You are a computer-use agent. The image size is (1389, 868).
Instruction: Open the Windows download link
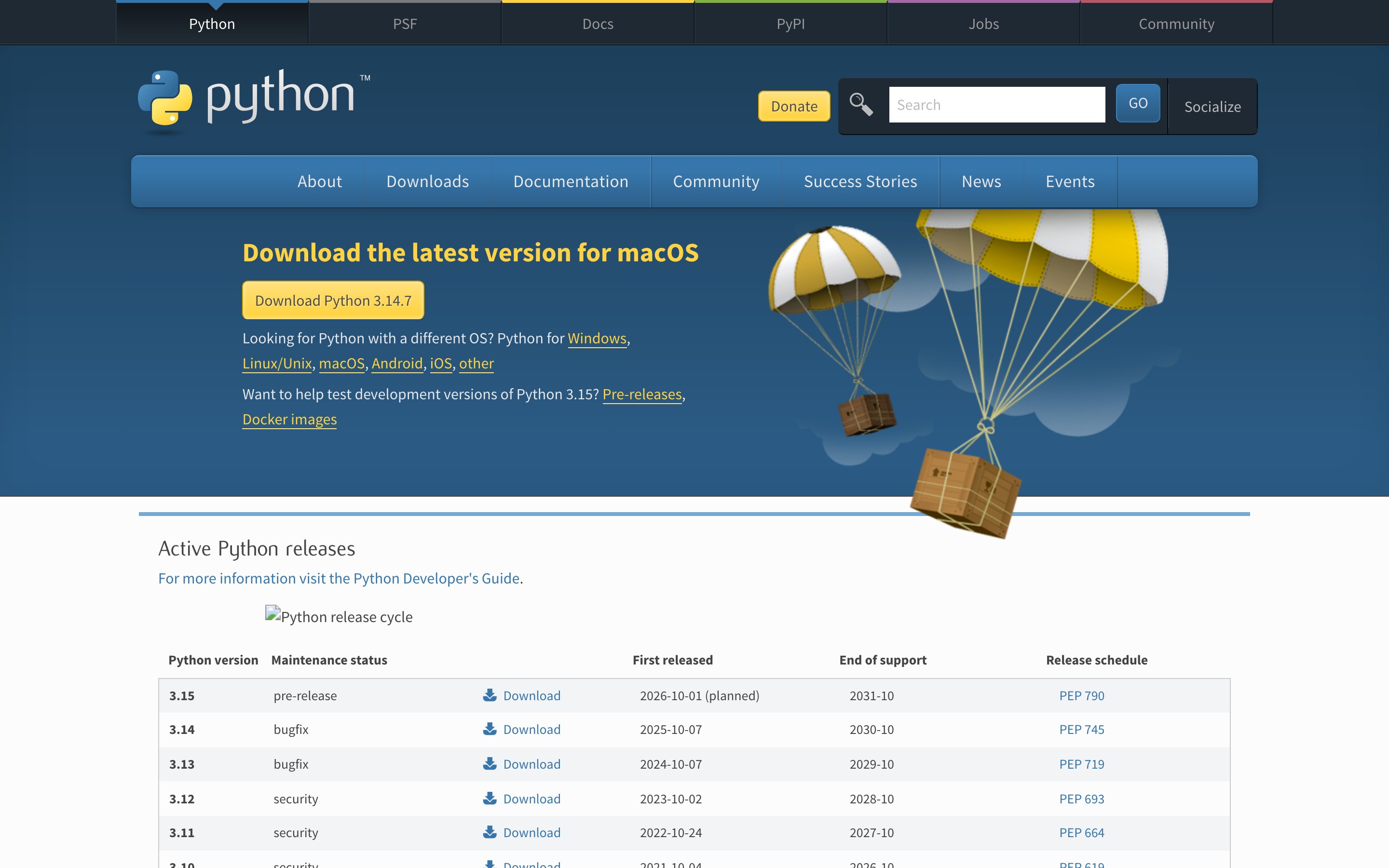[x=597, y=338]
